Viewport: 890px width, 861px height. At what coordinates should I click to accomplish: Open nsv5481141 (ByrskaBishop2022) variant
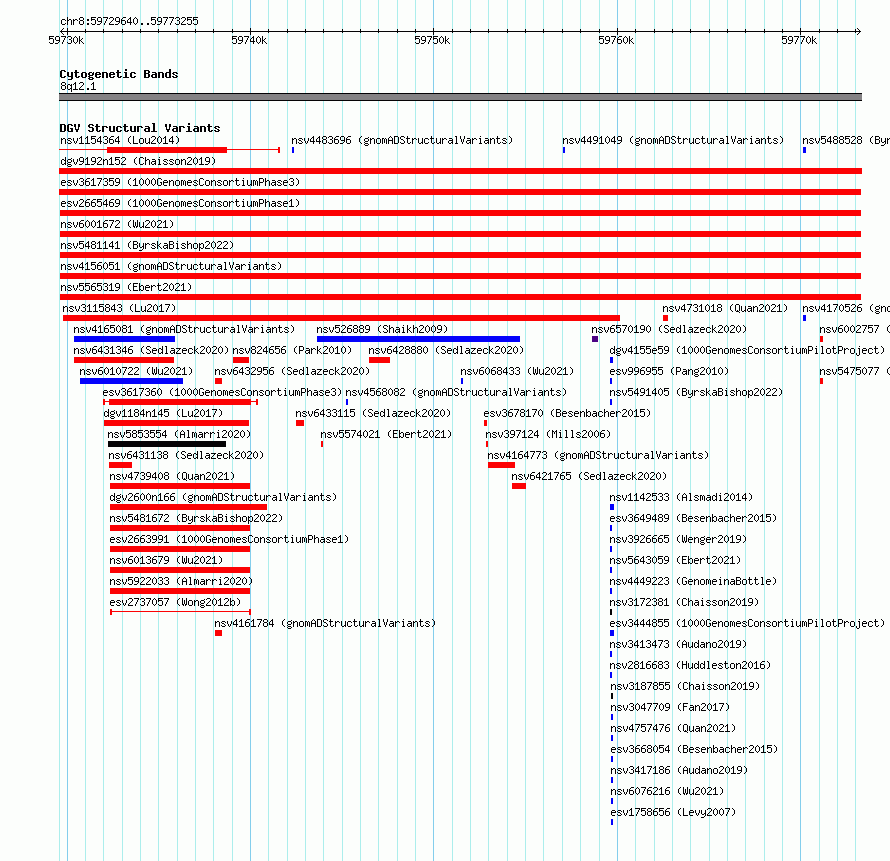(147, 245)
